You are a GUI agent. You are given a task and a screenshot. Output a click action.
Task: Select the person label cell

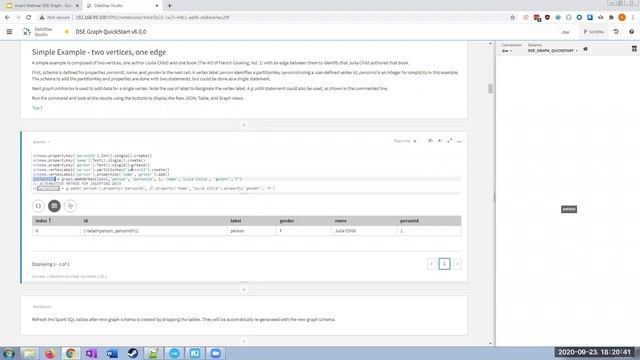pyautogui.click(x=251, y=231)
